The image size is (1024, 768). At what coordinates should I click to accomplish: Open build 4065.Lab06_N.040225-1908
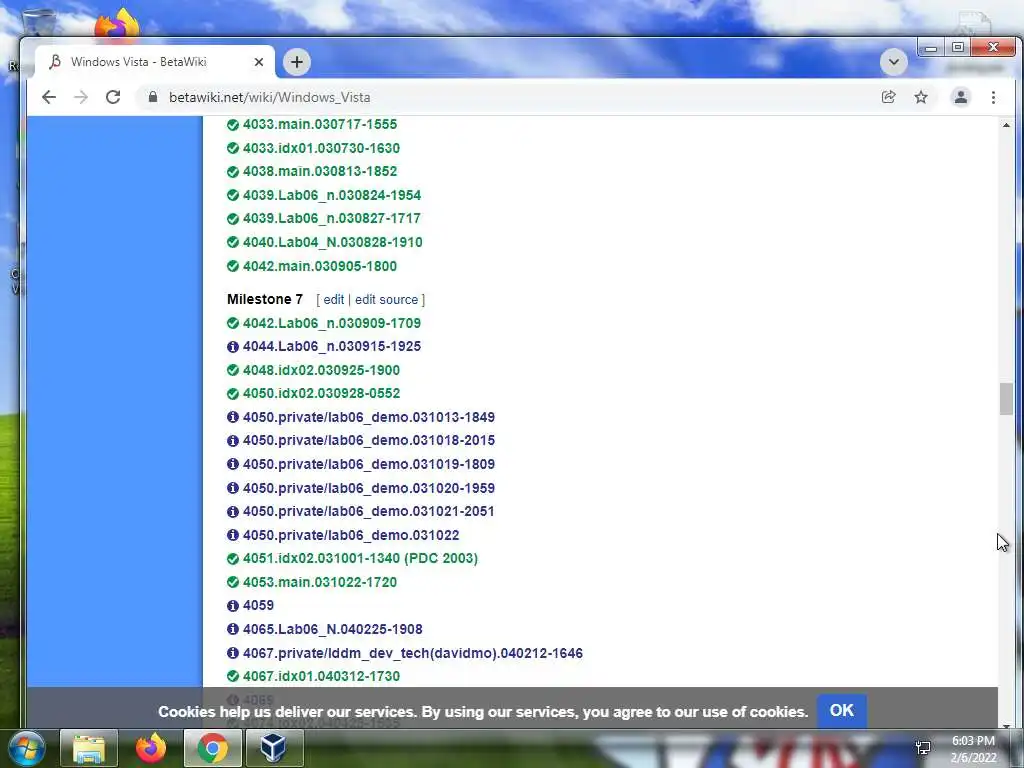coord(332,630)
